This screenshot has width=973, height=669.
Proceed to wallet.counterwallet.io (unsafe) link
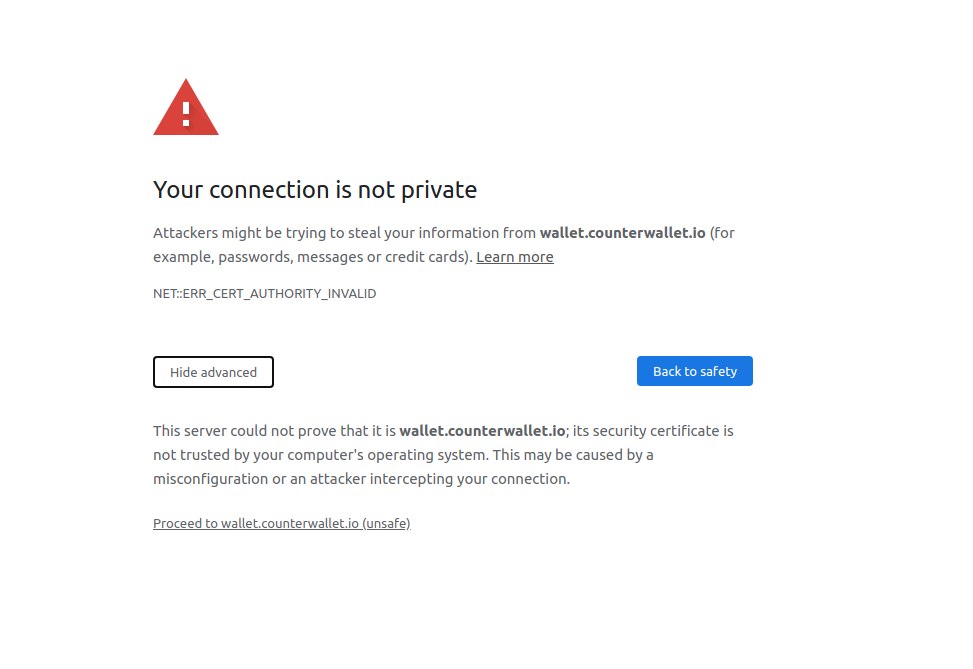[282, 523]
